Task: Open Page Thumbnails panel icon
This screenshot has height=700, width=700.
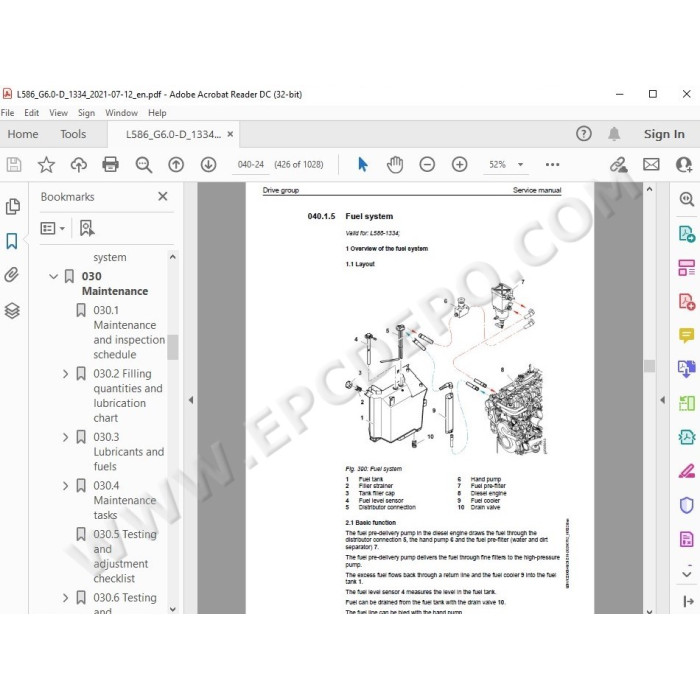Action: (x=12, y=206)
